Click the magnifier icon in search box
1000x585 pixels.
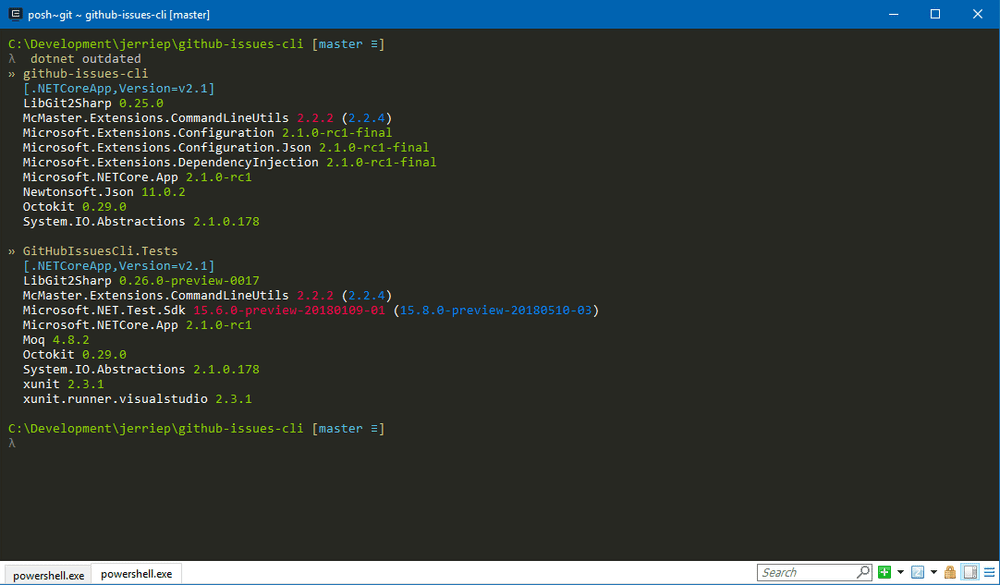coord(864,572)
